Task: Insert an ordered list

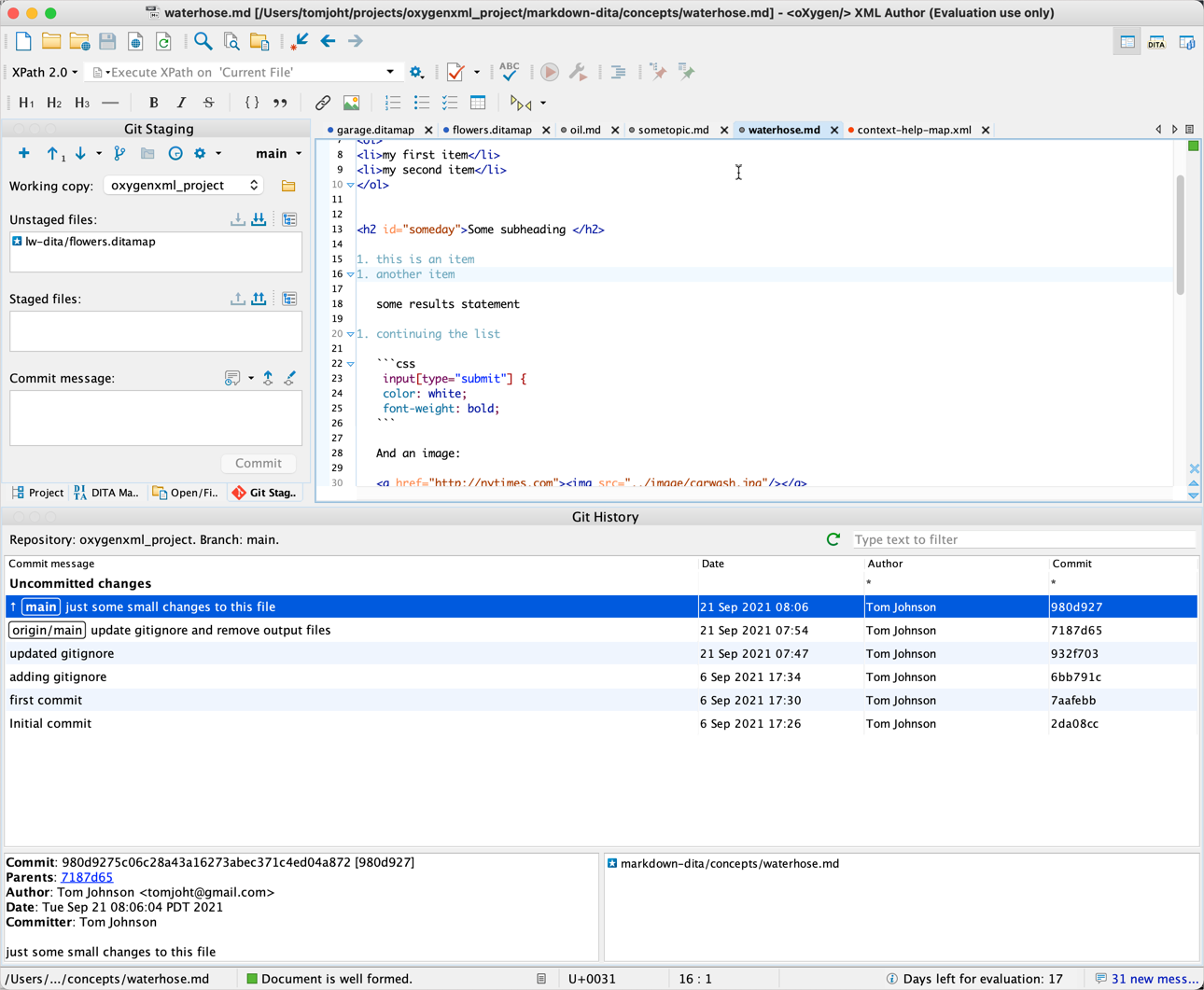Action: click(393, 103)
